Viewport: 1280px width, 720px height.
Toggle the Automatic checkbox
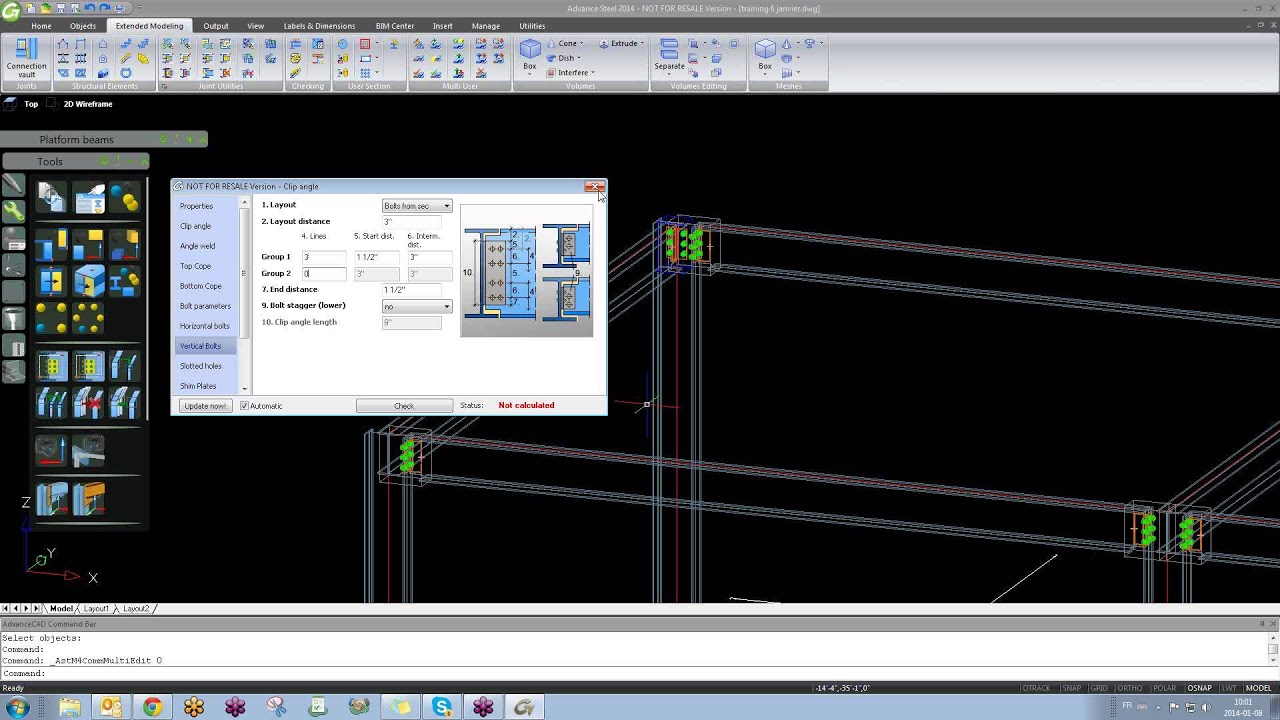pos(244,406)
